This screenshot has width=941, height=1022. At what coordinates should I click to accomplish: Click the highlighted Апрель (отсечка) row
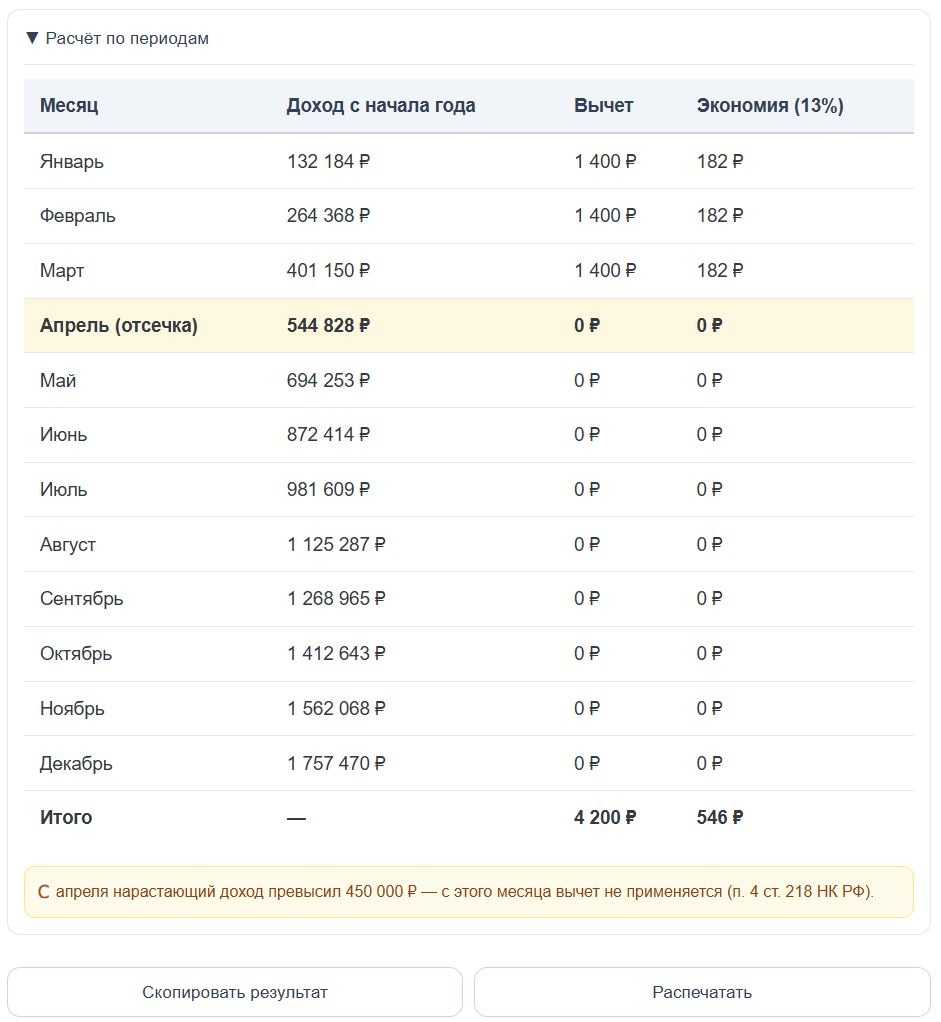coord(469,325)
